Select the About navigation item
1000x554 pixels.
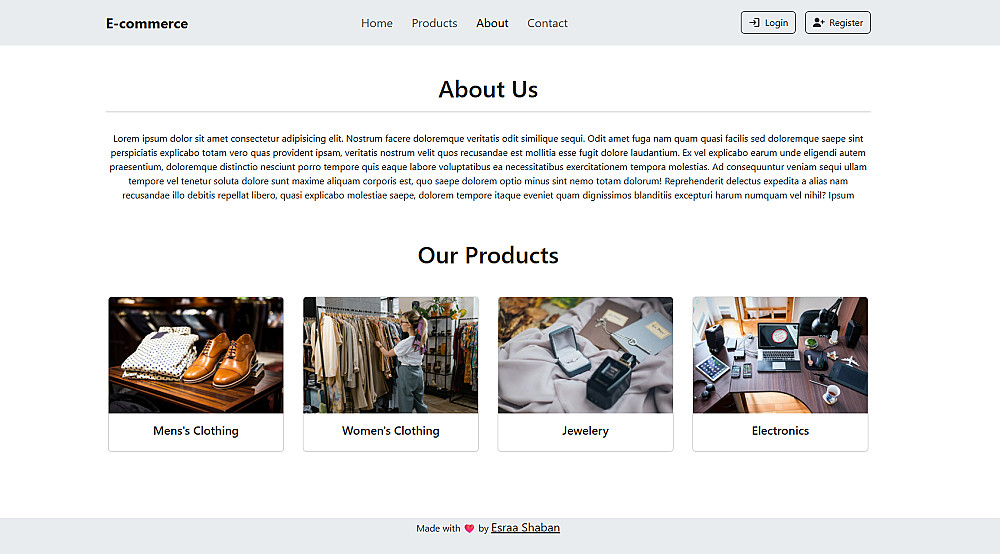(x=492, y=23)
